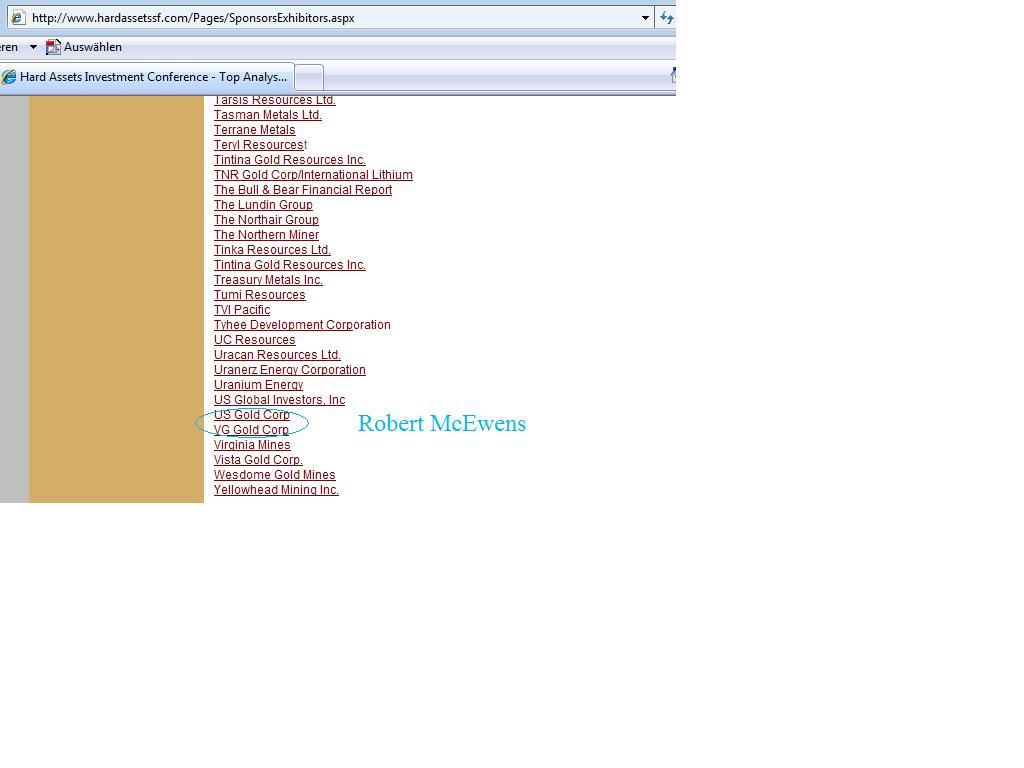Open Tasman Metals Ltd. link

click(x=268, y=115)
